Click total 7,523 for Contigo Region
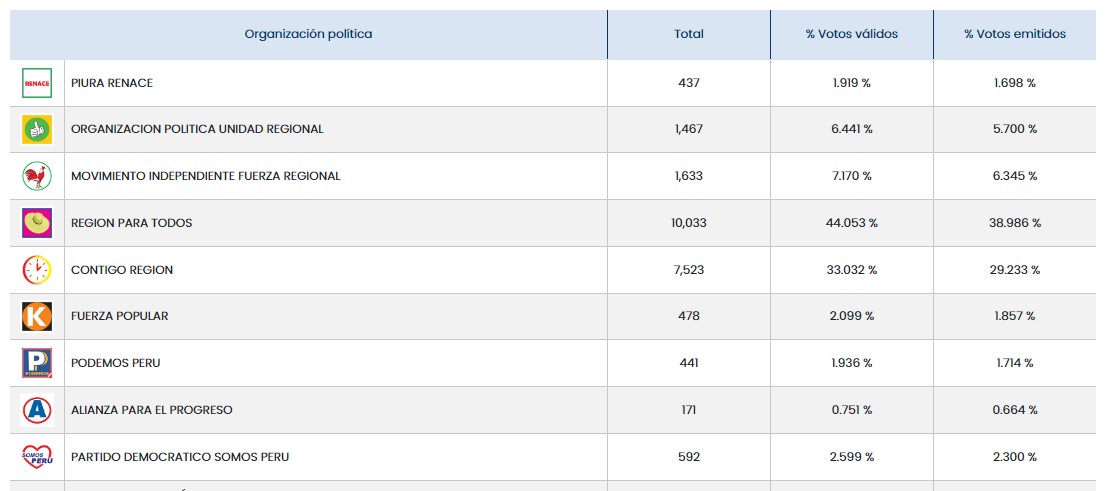Image resolution: width=1106 pixels, height=491 pixels. [x=688, y=270]
